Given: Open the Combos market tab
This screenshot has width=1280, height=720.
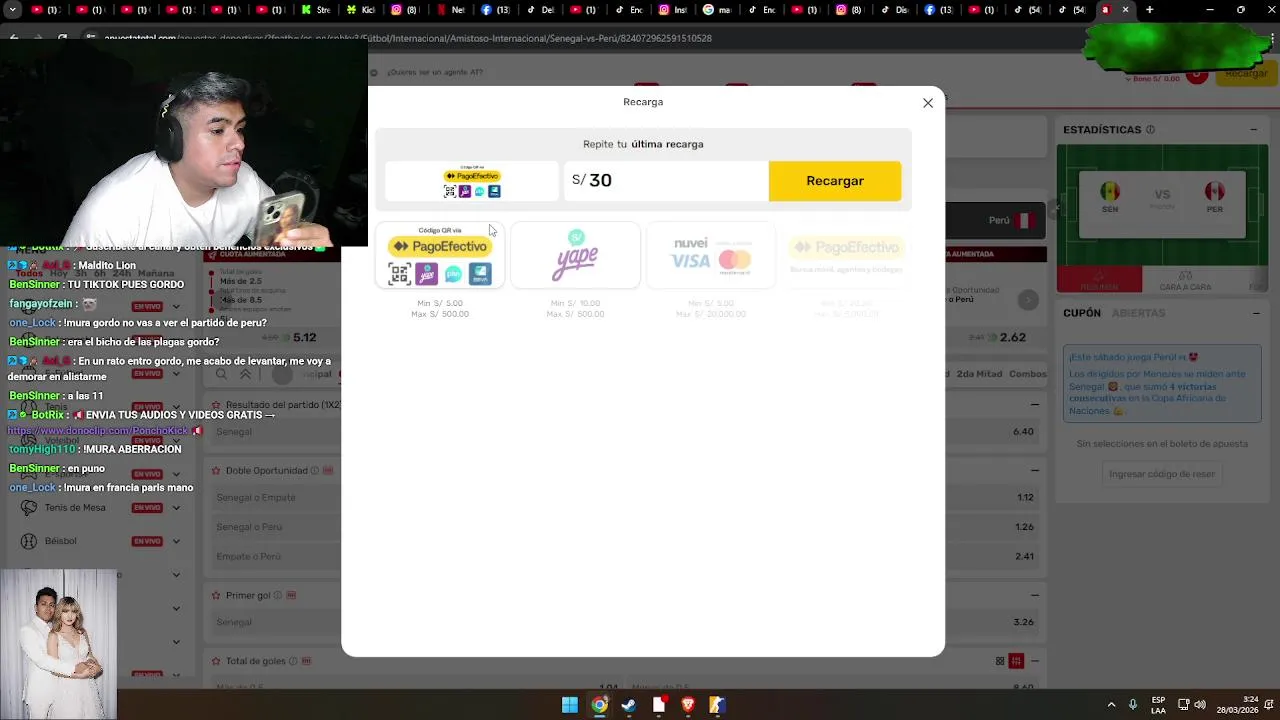Looking at the screenshot, I should point(1027,374).
